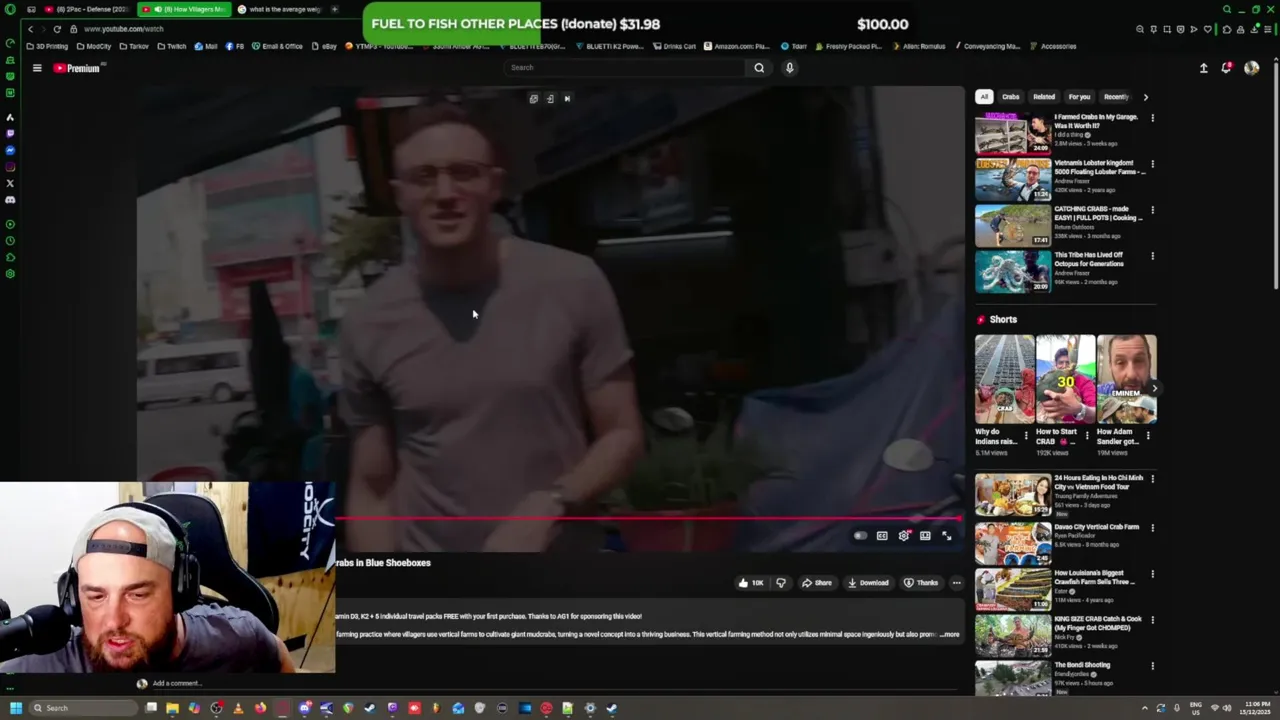This screenshot has width=1280, height=720.
Task: Open options for KING SIZE CRAB video
Action: pos(1152,620)
